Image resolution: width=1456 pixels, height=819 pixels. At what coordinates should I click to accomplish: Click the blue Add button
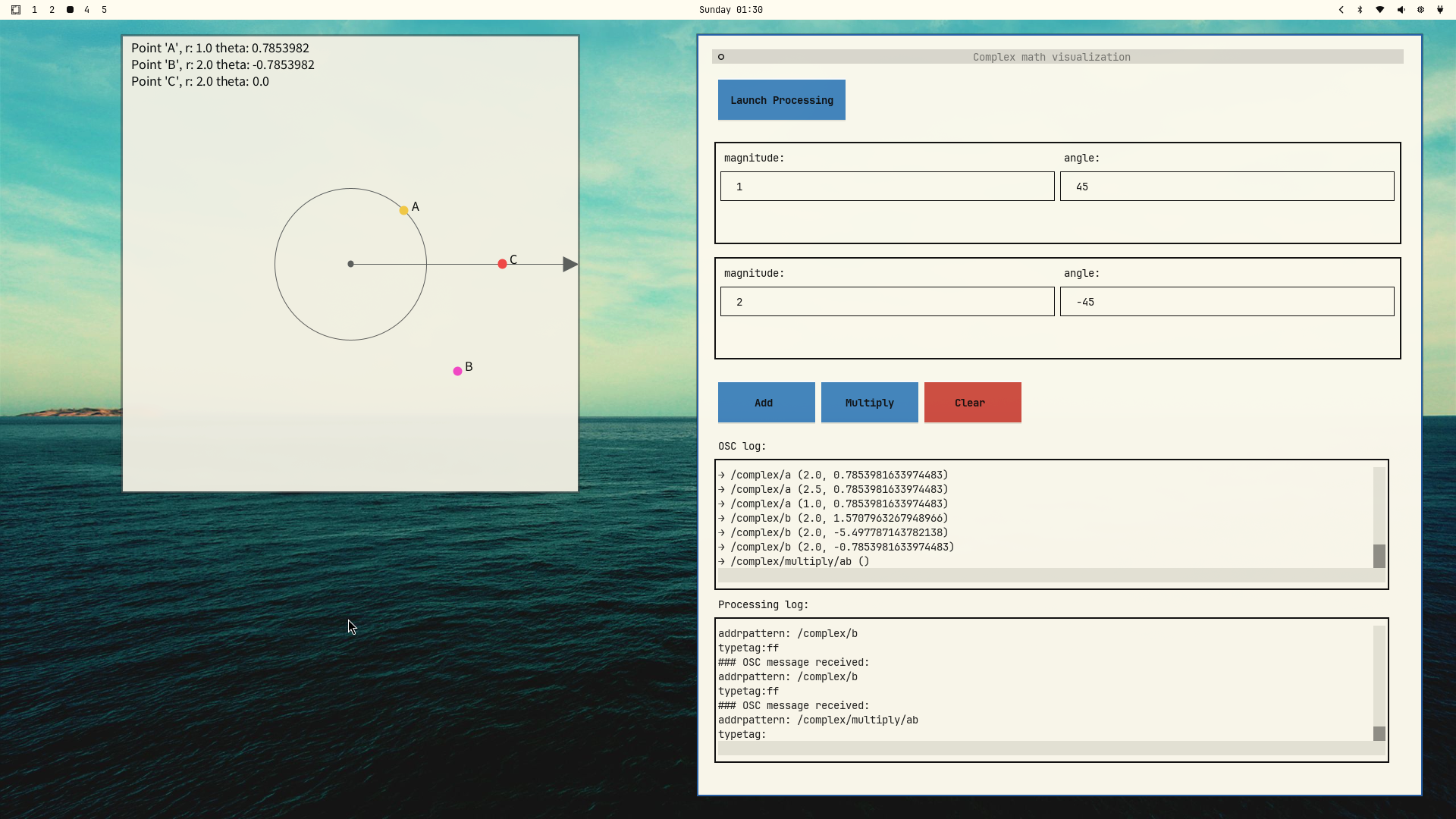pyautogui.click(x=766, y=403)
